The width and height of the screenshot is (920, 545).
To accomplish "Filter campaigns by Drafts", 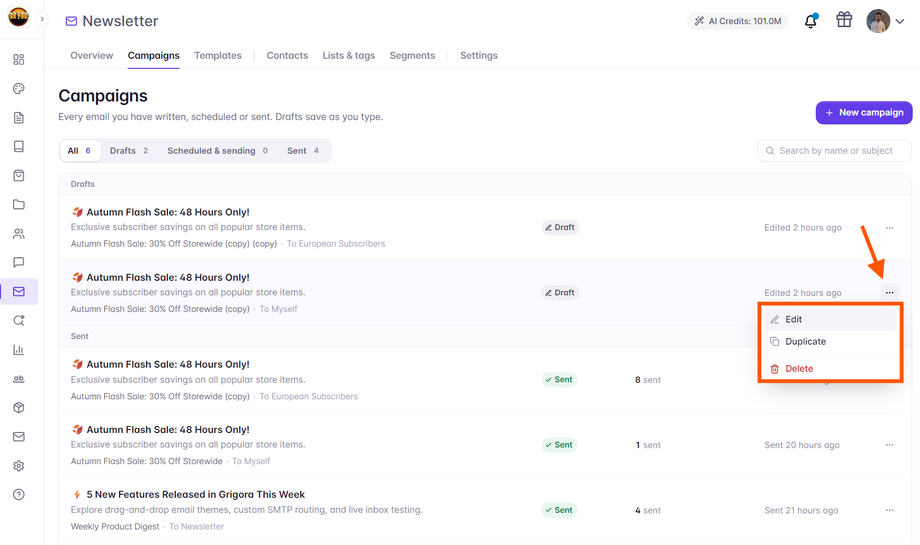I will pos(129,151).
